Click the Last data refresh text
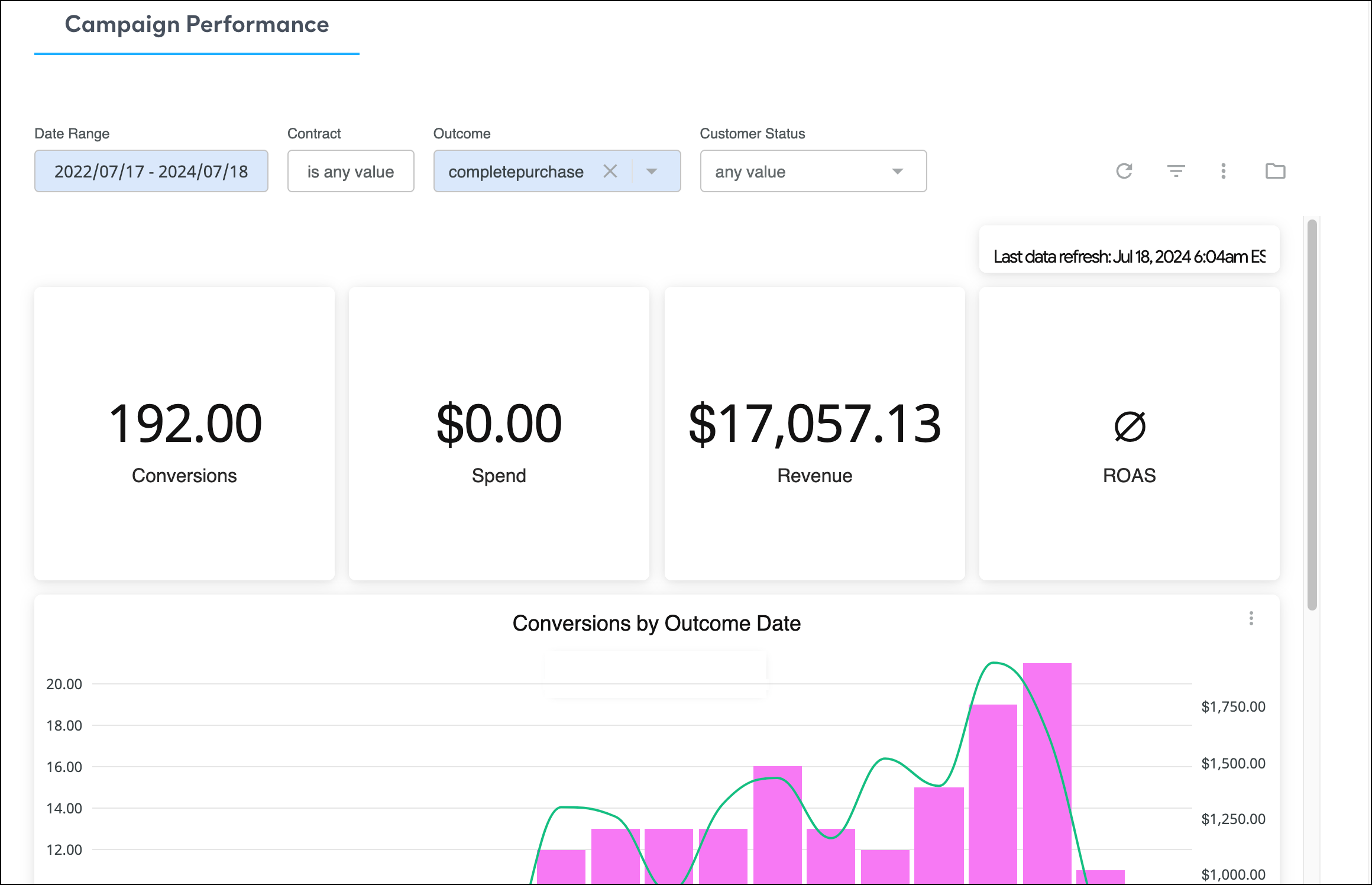Screen dimensions: 1372x885 click(x=1130, y=257)
